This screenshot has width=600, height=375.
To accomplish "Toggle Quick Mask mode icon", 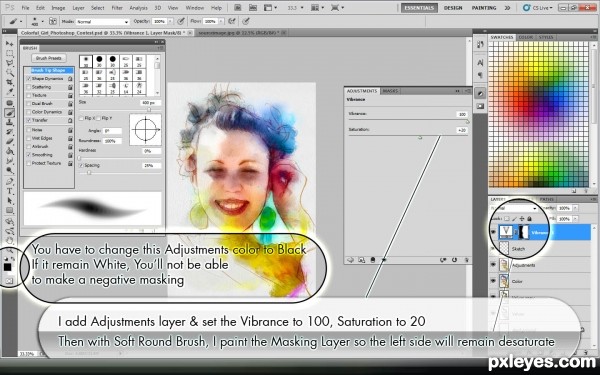I will pyautogui.click(x=8, y=281).
